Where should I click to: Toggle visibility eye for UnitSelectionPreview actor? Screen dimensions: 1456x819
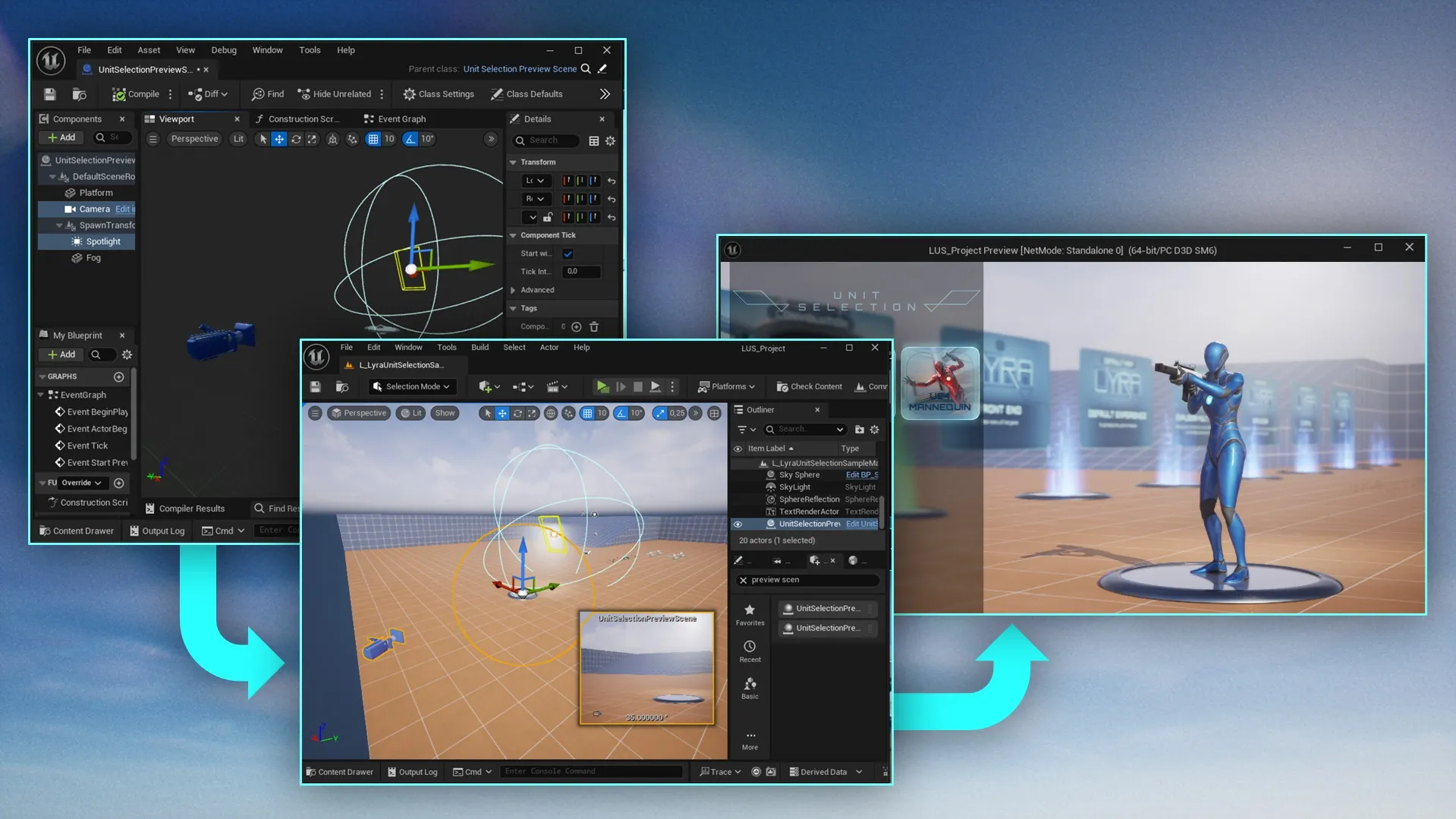click(x=737, y=524)
